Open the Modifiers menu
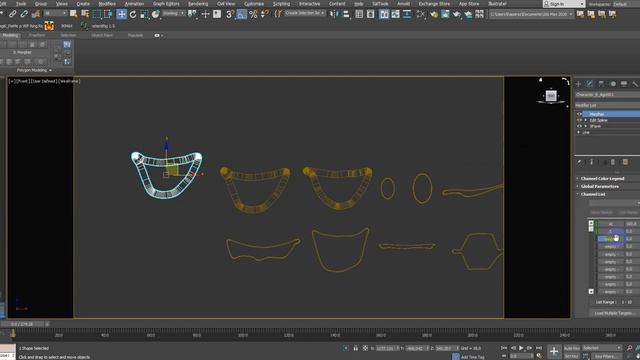 (107, 4)
